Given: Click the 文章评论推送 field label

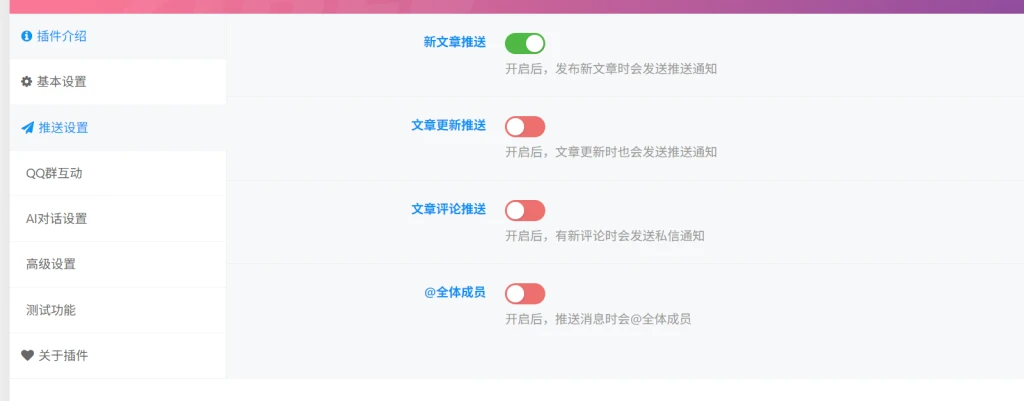Looking at the screenshot, I should (x=449, y=209).
